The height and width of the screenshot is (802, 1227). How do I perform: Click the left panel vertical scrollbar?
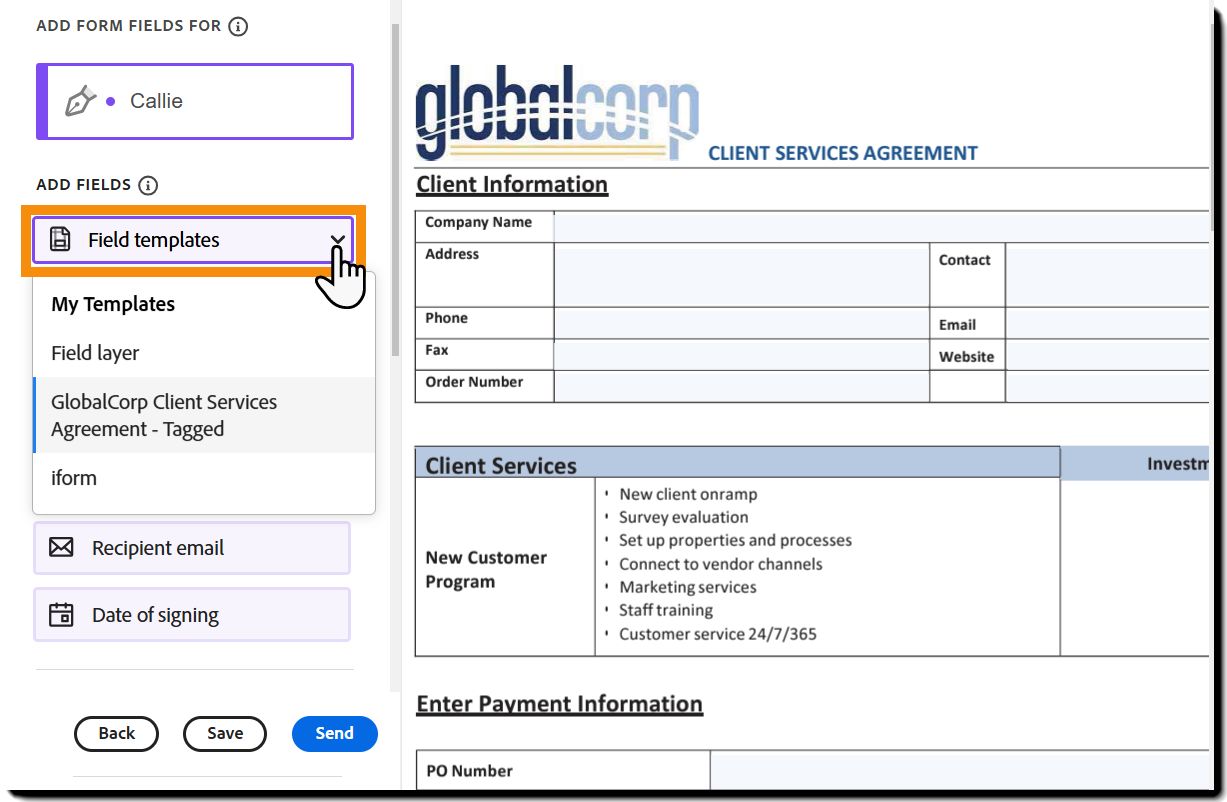(x=395, y=190)
